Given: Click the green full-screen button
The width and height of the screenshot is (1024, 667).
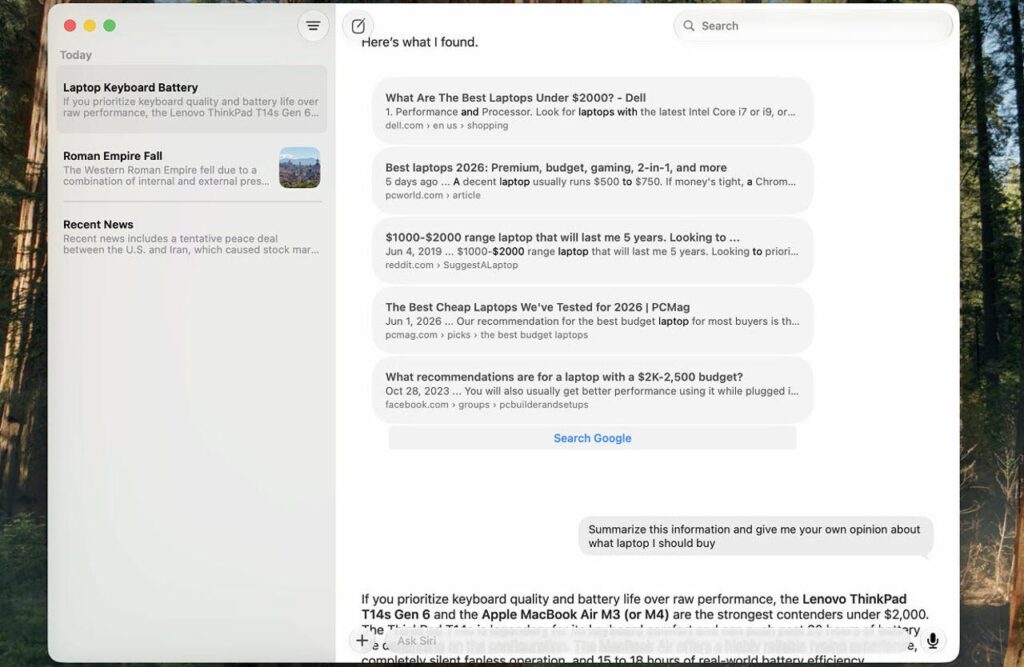Looking at the screenshot, I should click(x=110, y=25).
